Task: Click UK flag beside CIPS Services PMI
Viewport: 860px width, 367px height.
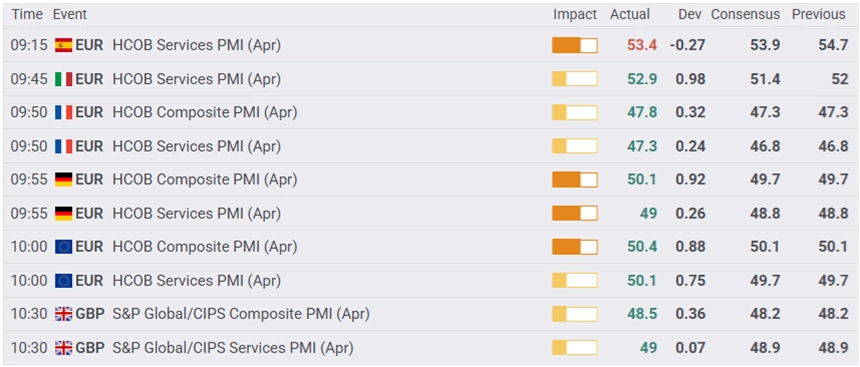Action: click(64, 348)
